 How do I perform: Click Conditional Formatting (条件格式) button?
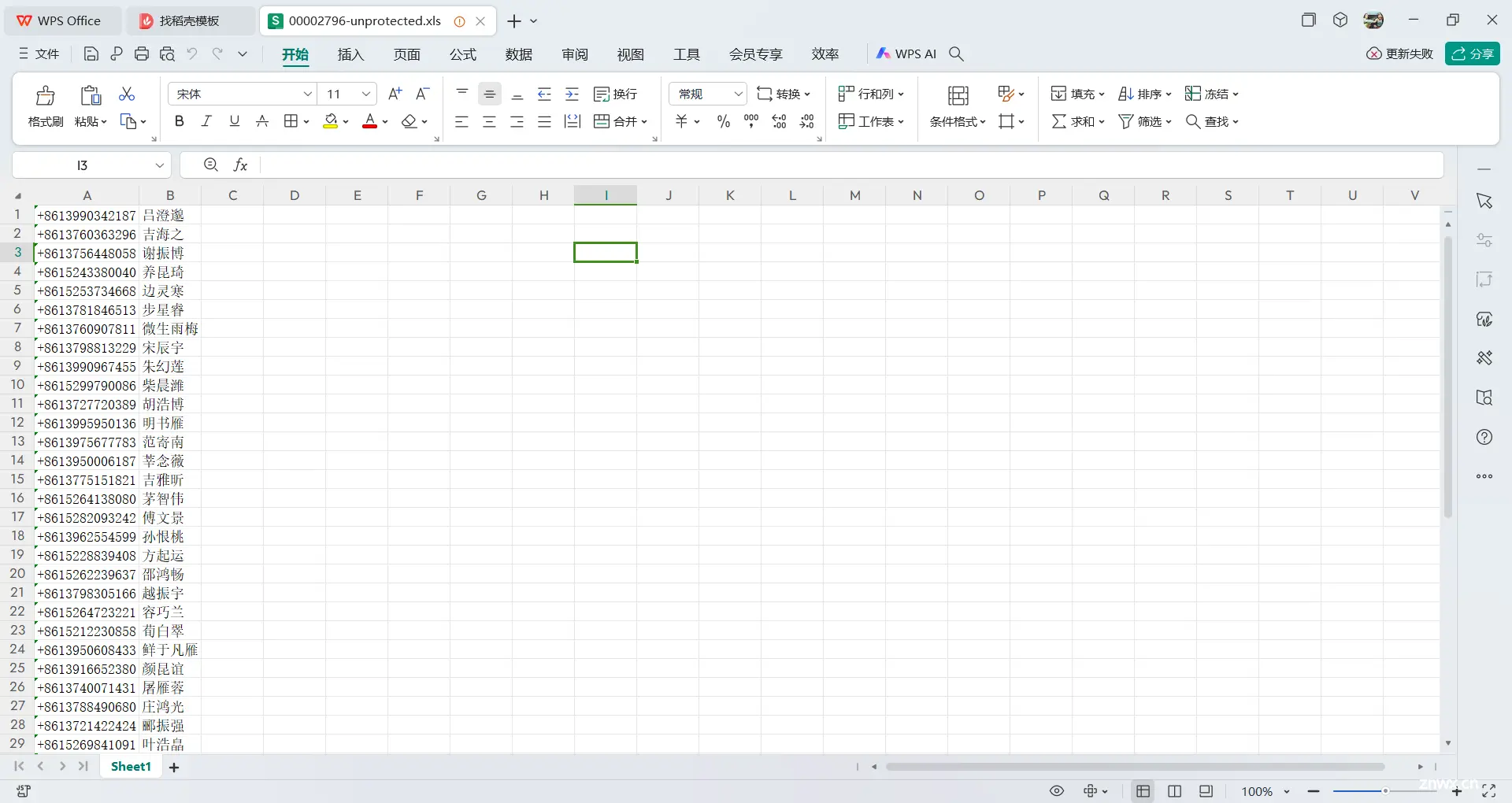click(x=958, y=106)
